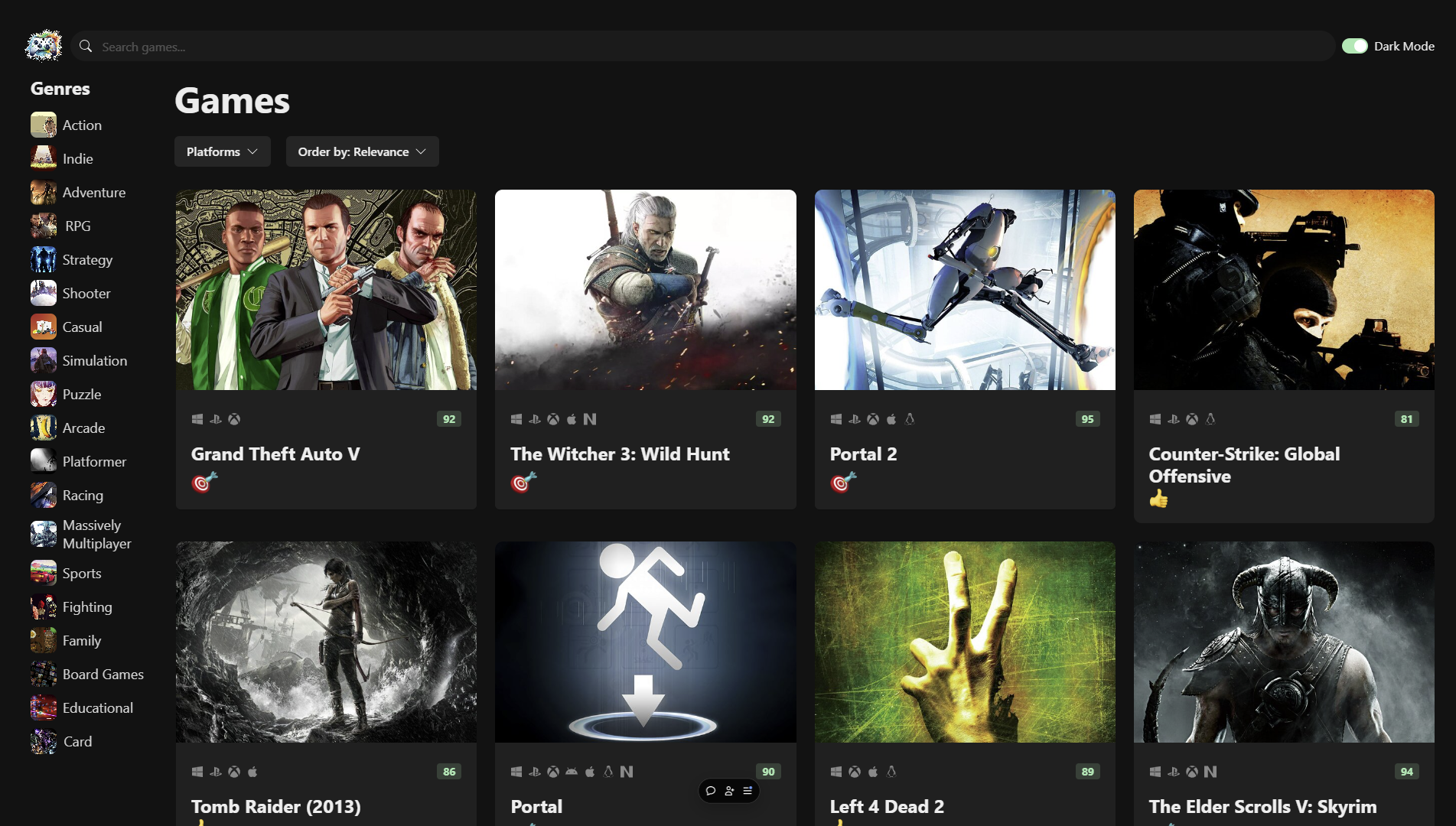
Task: Click the list icon in floating widget
Action: click(x=748, y=791)
